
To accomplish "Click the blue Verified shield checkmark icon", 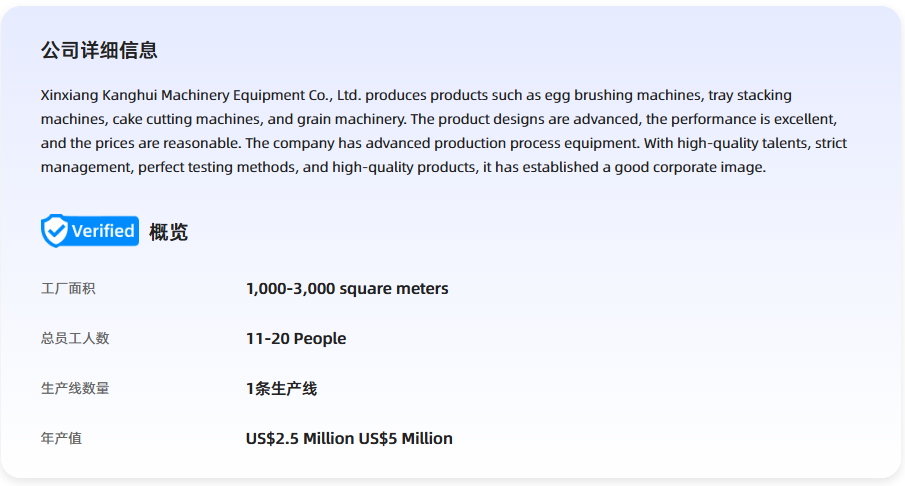I will (x=55, y=231).
